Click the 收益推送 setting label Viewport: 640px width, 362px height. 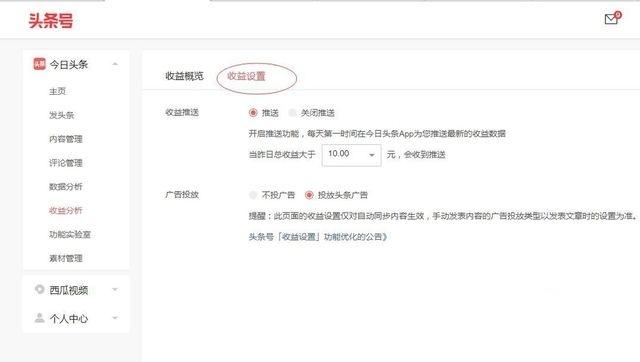tap(182, 112)
